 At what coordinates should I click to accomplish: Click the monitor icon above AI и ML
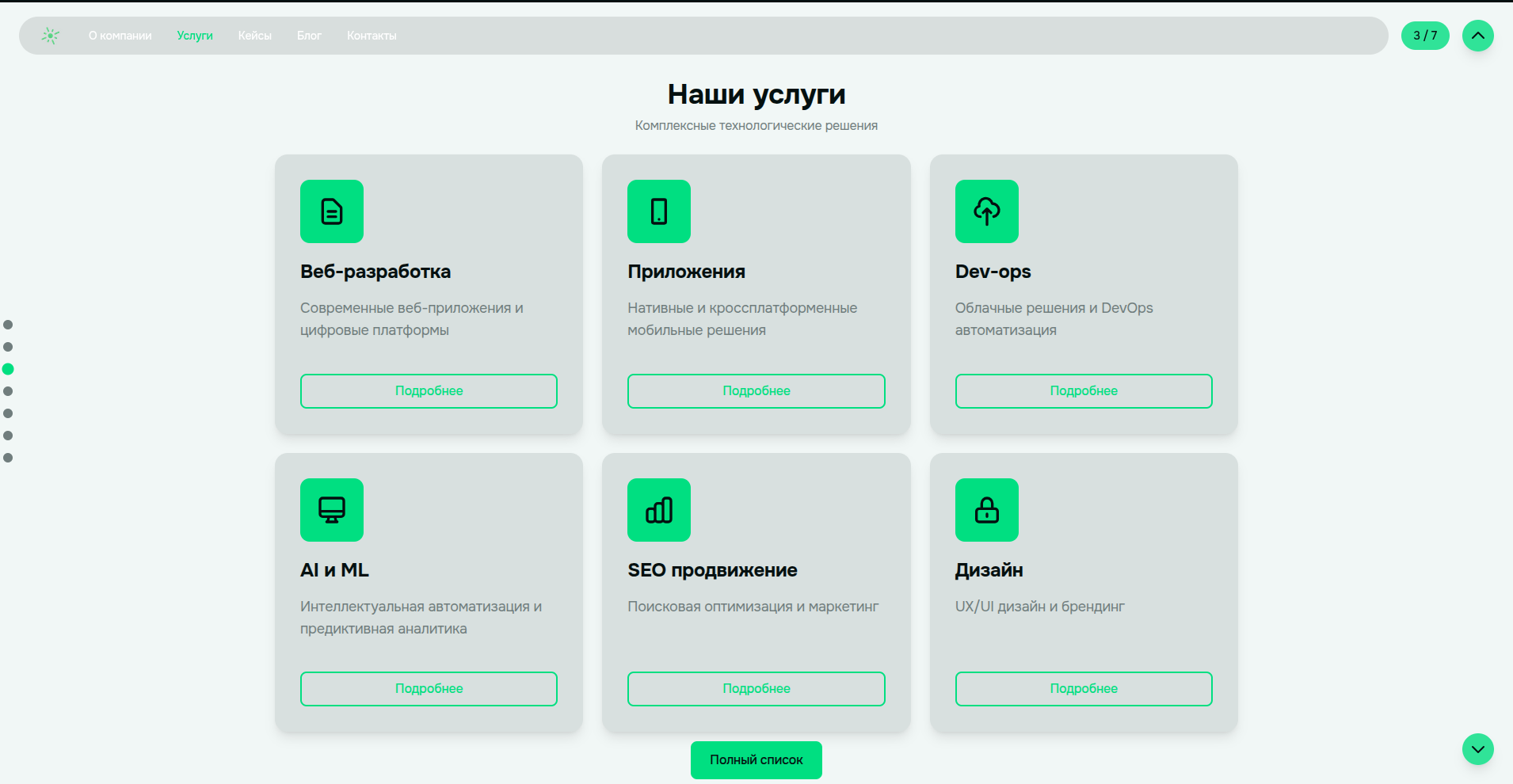pos(332,510)
